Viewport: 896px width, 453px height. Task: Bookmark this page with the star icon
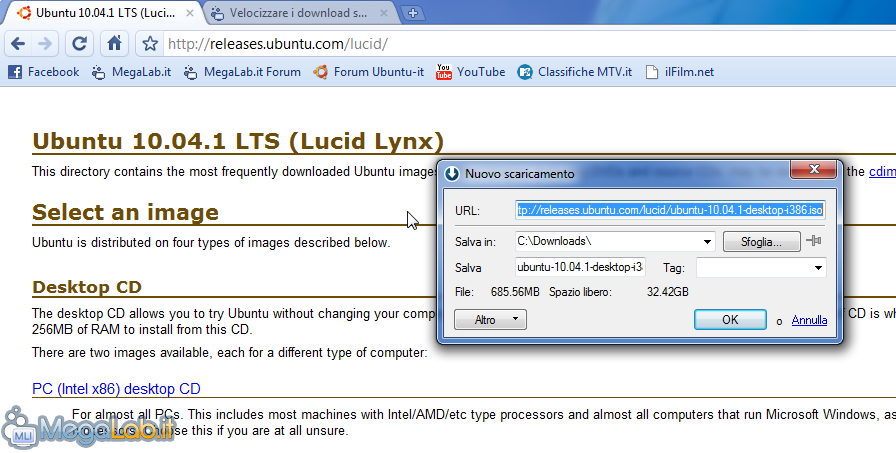150,43
